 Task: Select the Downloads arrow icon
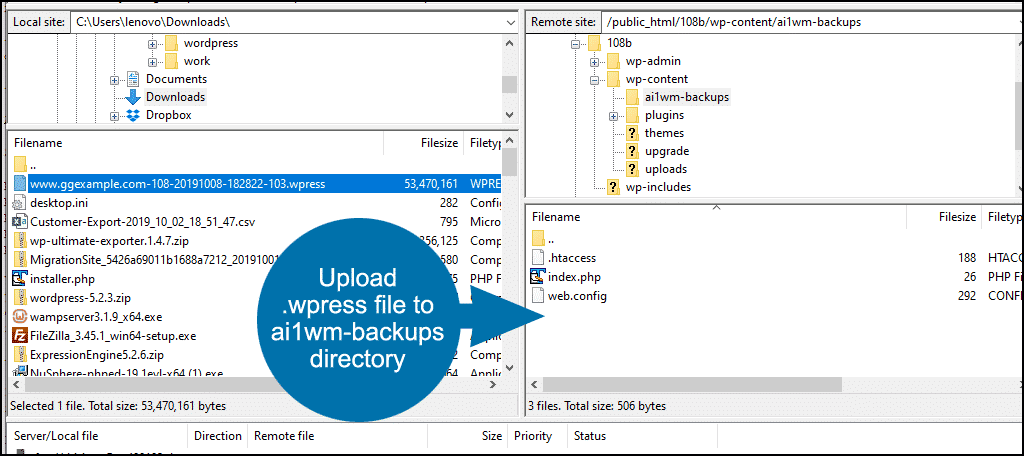(x=133, y=97)
